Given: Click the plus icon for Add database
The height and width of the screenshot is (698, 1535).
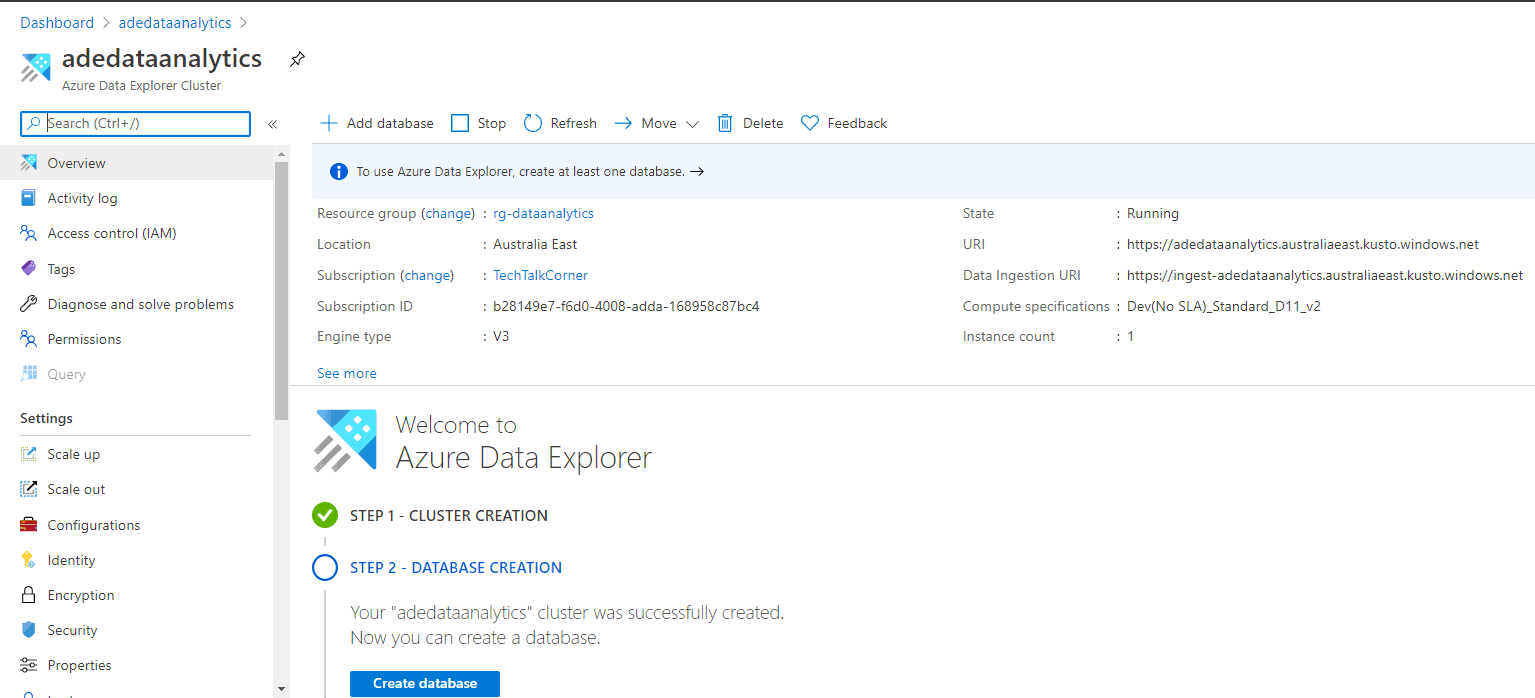Looking at the screenshot, I should point(328,123).
